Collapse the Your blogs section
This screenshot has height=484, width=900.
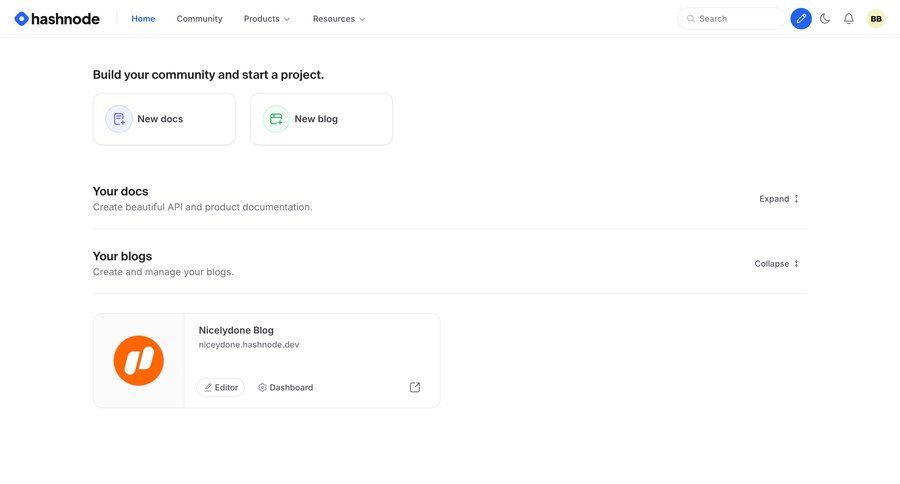777,264
